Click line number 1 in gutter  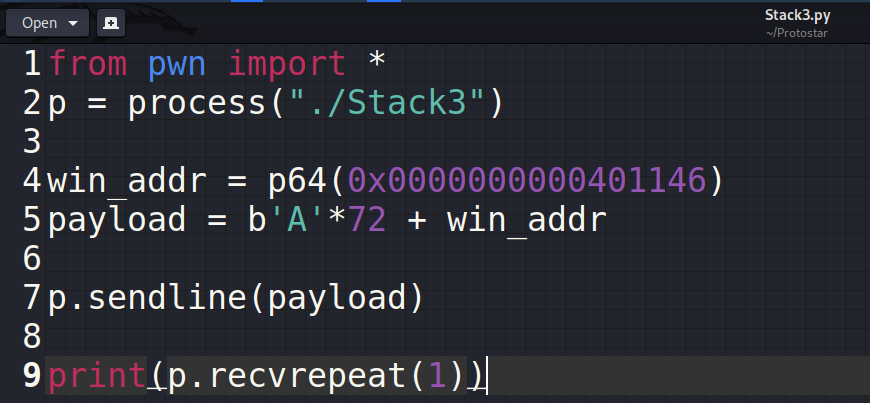tap(32, 64)
